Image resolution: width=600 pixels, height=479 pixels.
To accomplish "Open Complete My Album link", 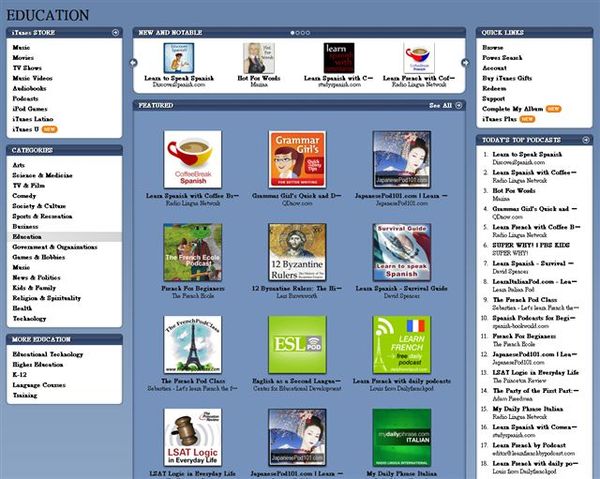I will click(512, 109).
